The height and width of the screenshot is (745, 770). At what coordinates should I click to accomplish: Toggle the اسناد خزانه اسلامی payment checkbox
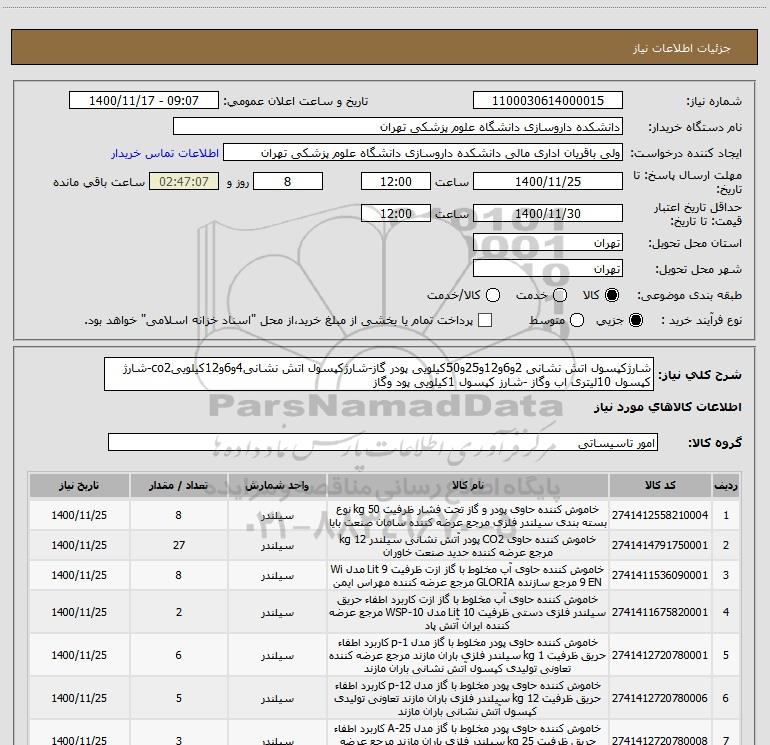485,320
